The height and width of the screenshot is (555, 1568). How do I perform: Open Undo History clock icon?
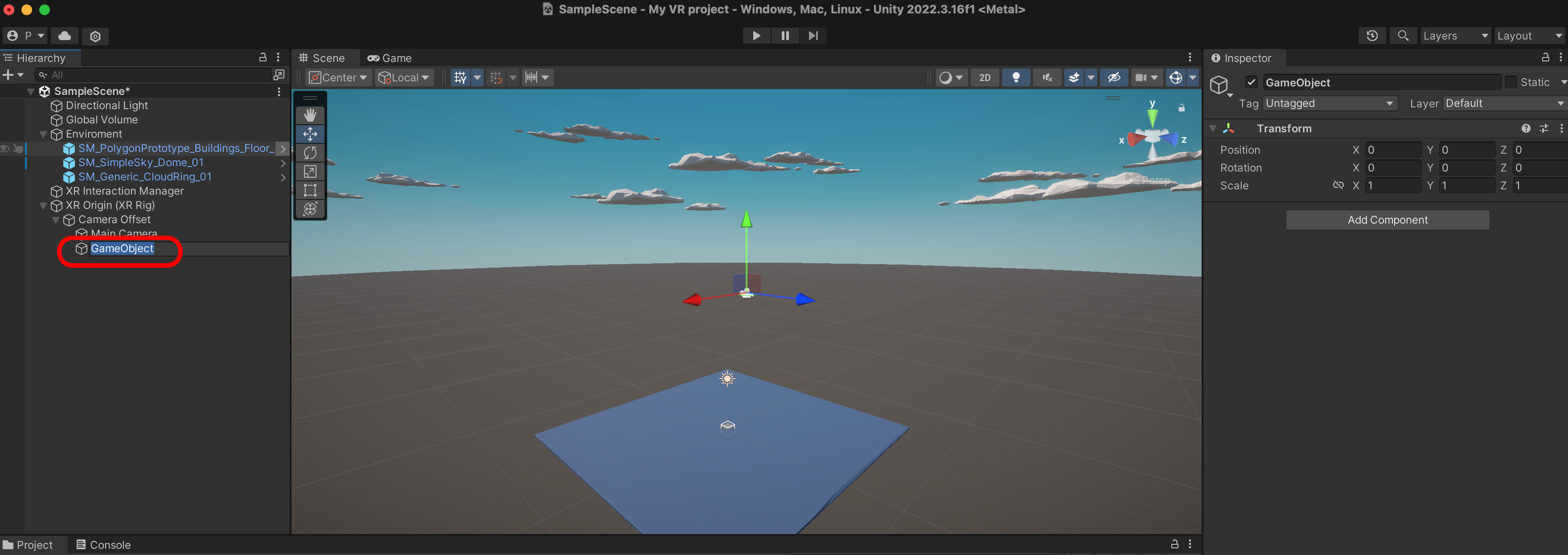[x=1372, y=36]
